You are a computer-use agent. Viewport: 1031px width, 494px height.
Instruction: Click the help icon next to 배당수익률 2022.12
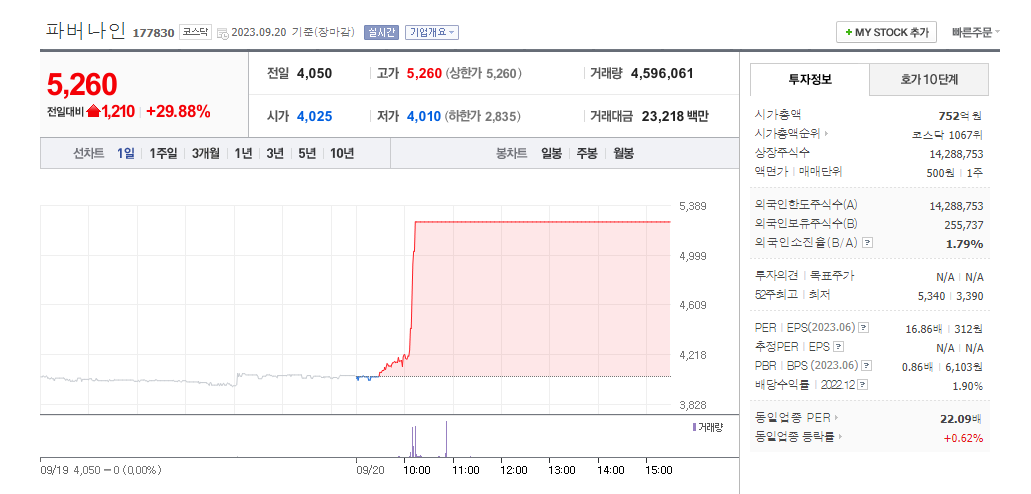click(x=863, y=385)
